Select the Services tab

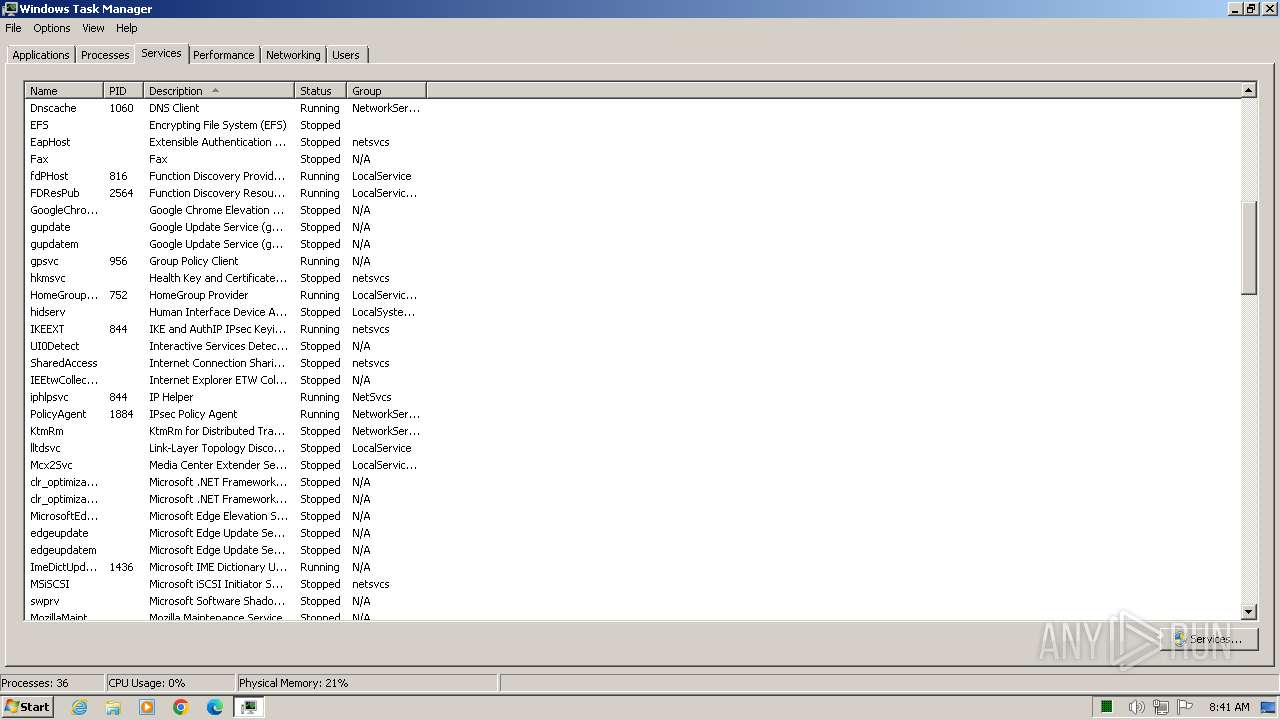point(161,53)
